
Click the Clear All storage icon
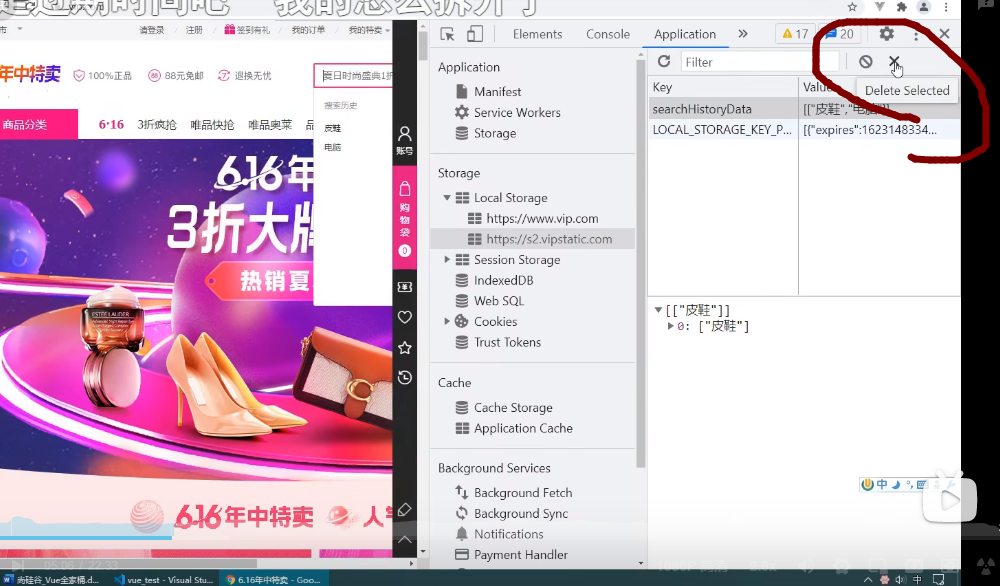pyautogui.click(x=865, y=61)
